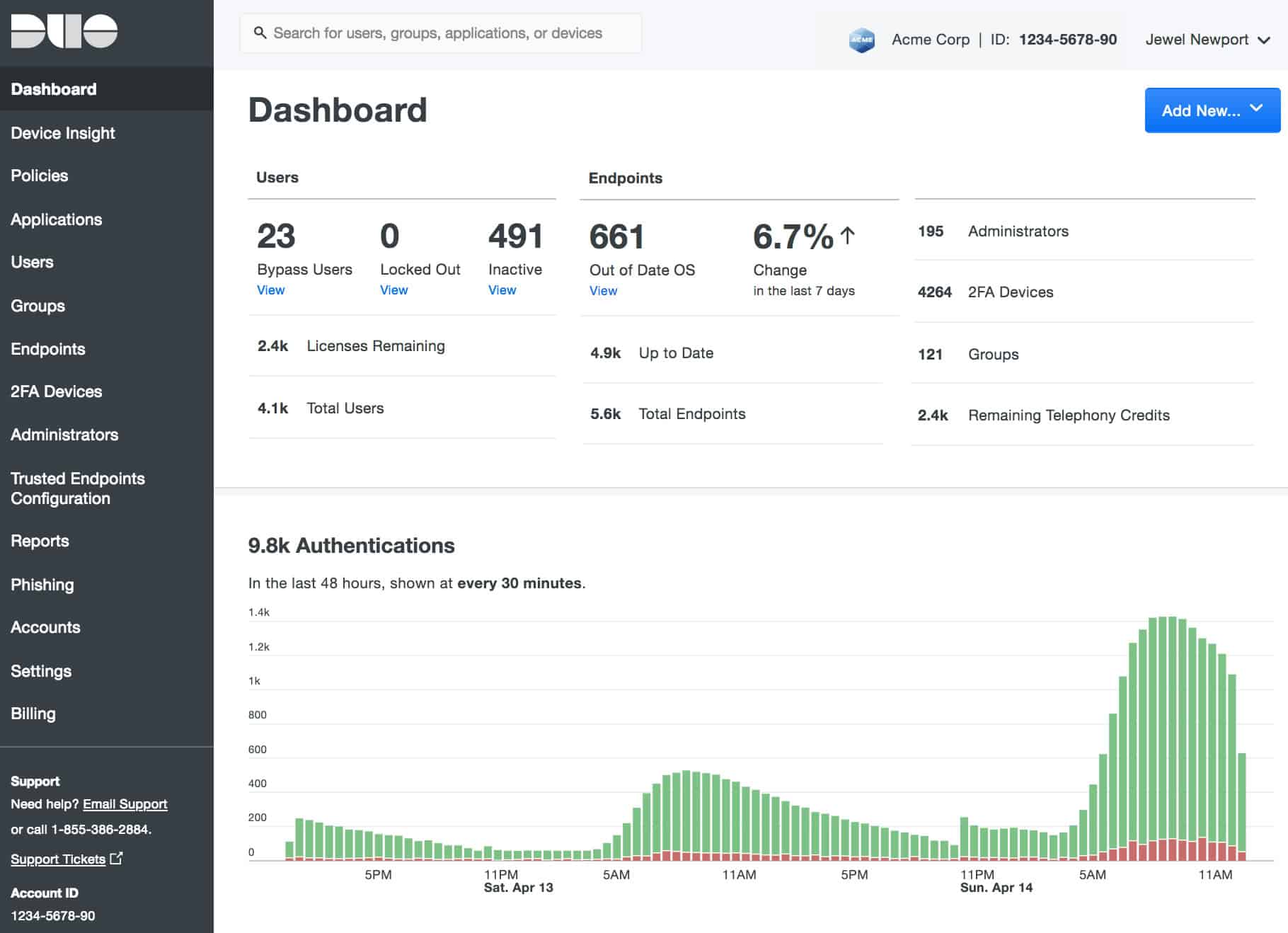Image resolution: width=1288 pixels, height=933 pixels.
Task: Click the 661 out-of-date count
Action: 616,236
